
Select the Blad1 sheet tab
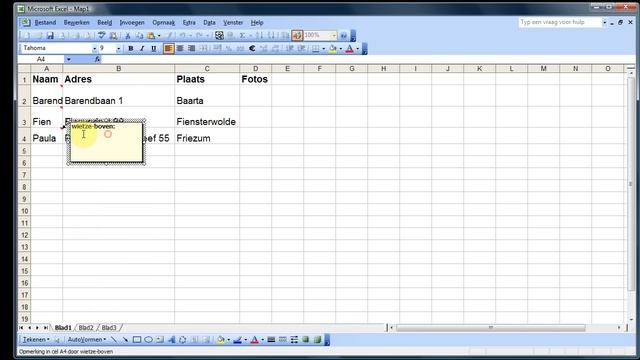(x=63, y=328)
